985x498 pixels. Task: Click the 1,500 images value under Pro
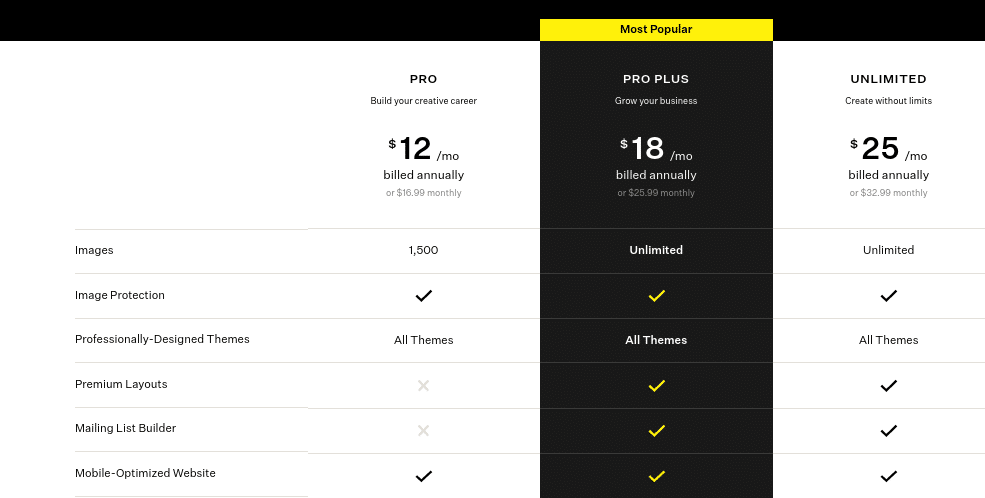tap(423, 250)
